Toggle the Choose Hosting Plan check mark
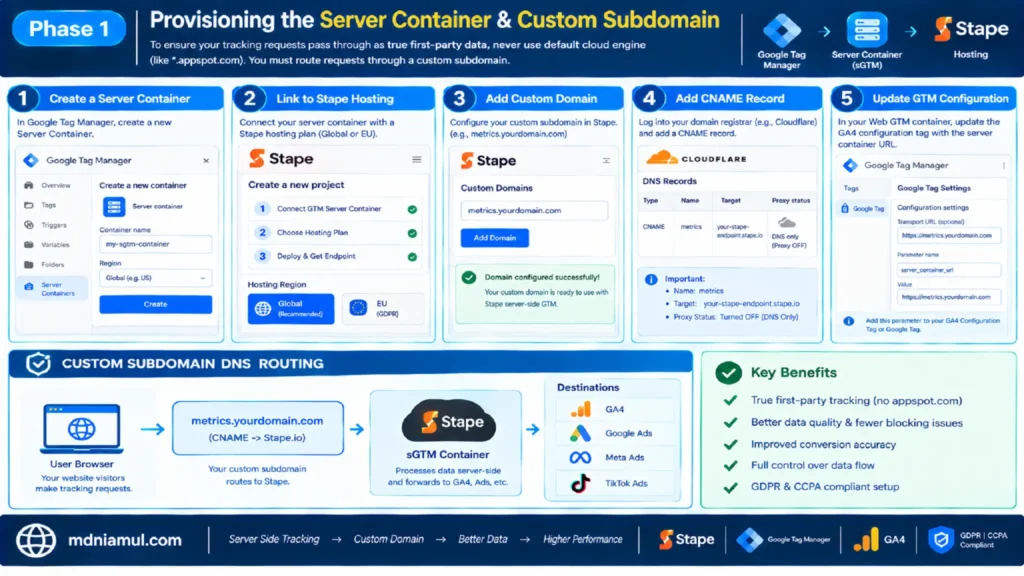The width and height of the screenshot is (1024, 576). tap(412, 233)
